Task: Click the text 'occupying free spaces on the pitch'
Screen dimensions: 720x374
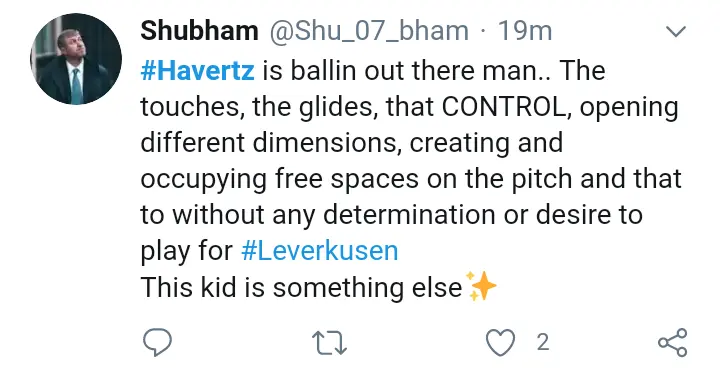Action: coord(358,180)
